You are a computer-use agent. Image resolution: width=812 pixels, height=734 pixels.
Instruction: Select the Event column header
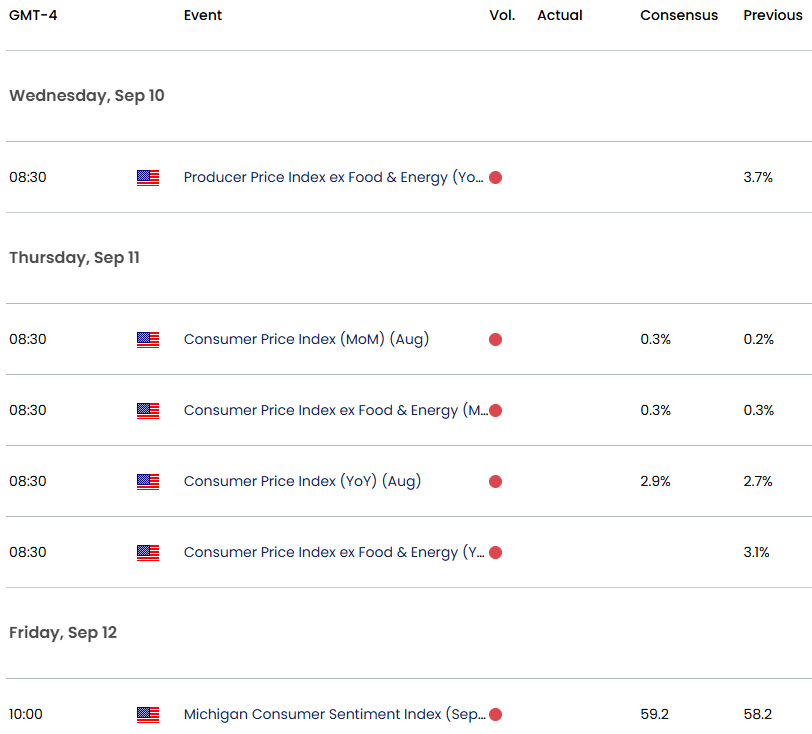[203, 15]
